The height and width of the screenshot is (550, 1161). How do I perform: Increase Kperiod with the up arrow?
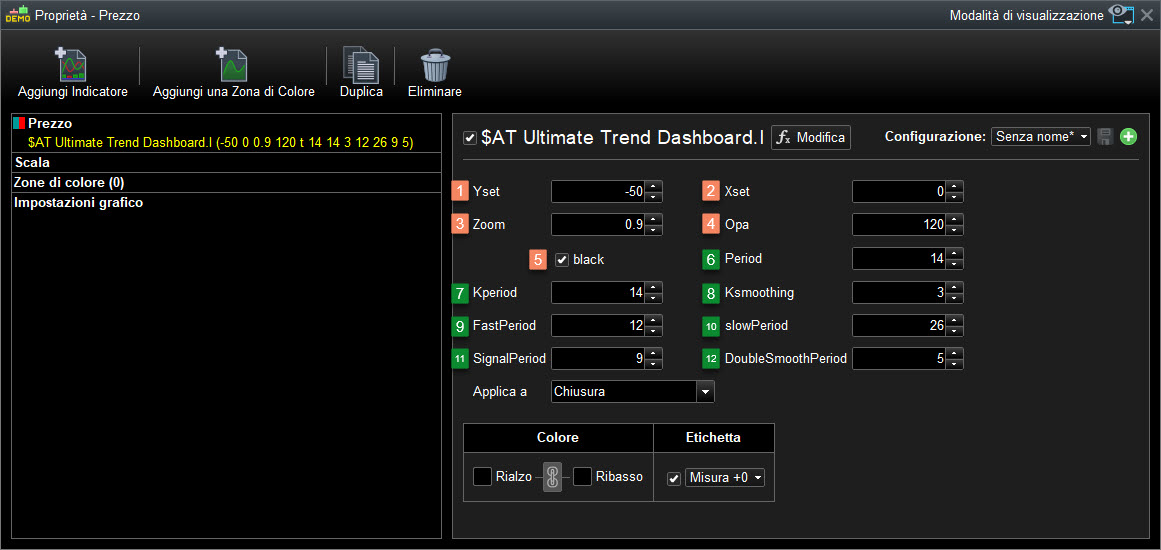pos(654,287)
